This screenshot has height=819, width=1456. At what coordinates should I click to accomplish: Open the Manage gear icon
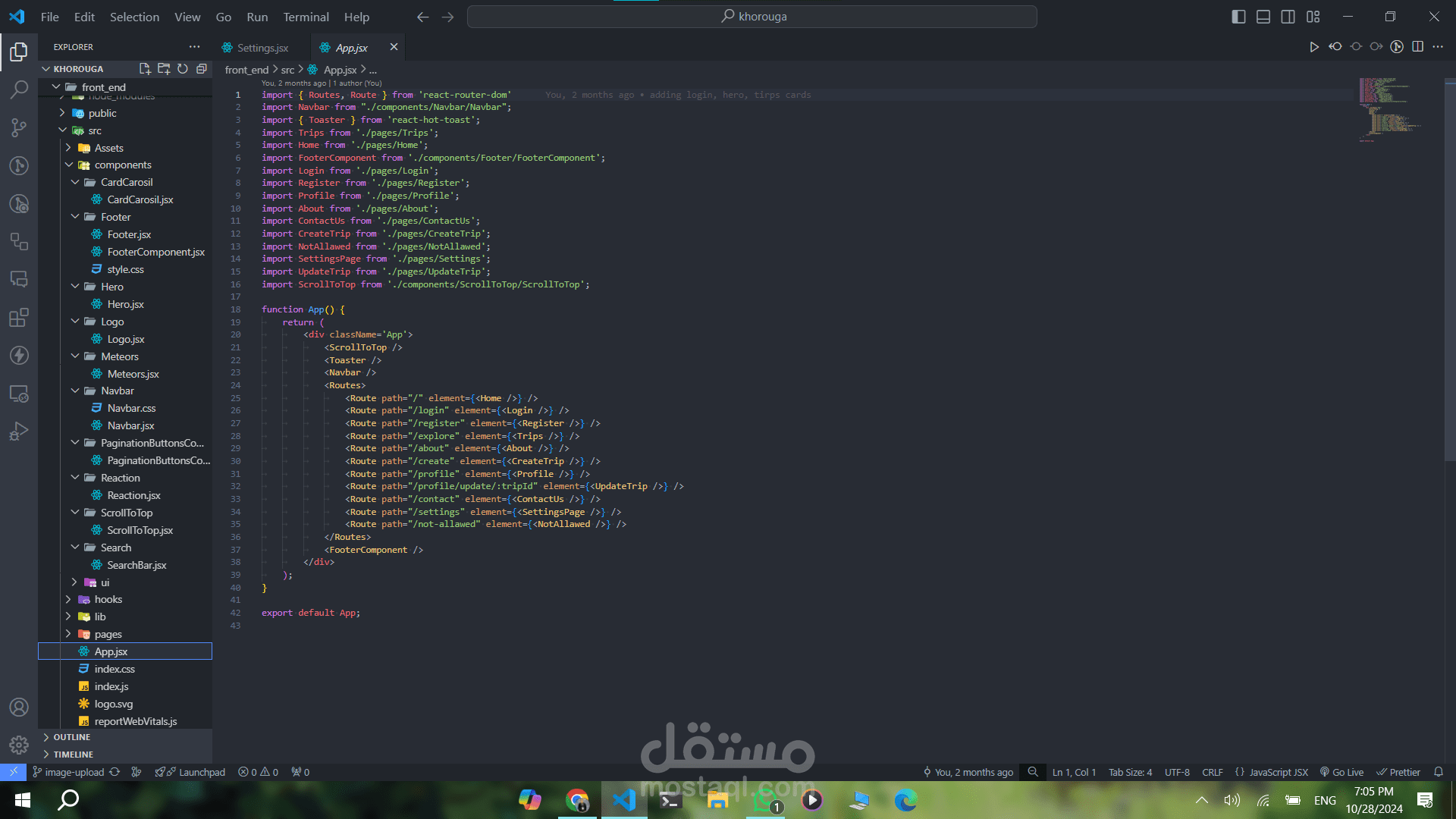click(19, 745)
